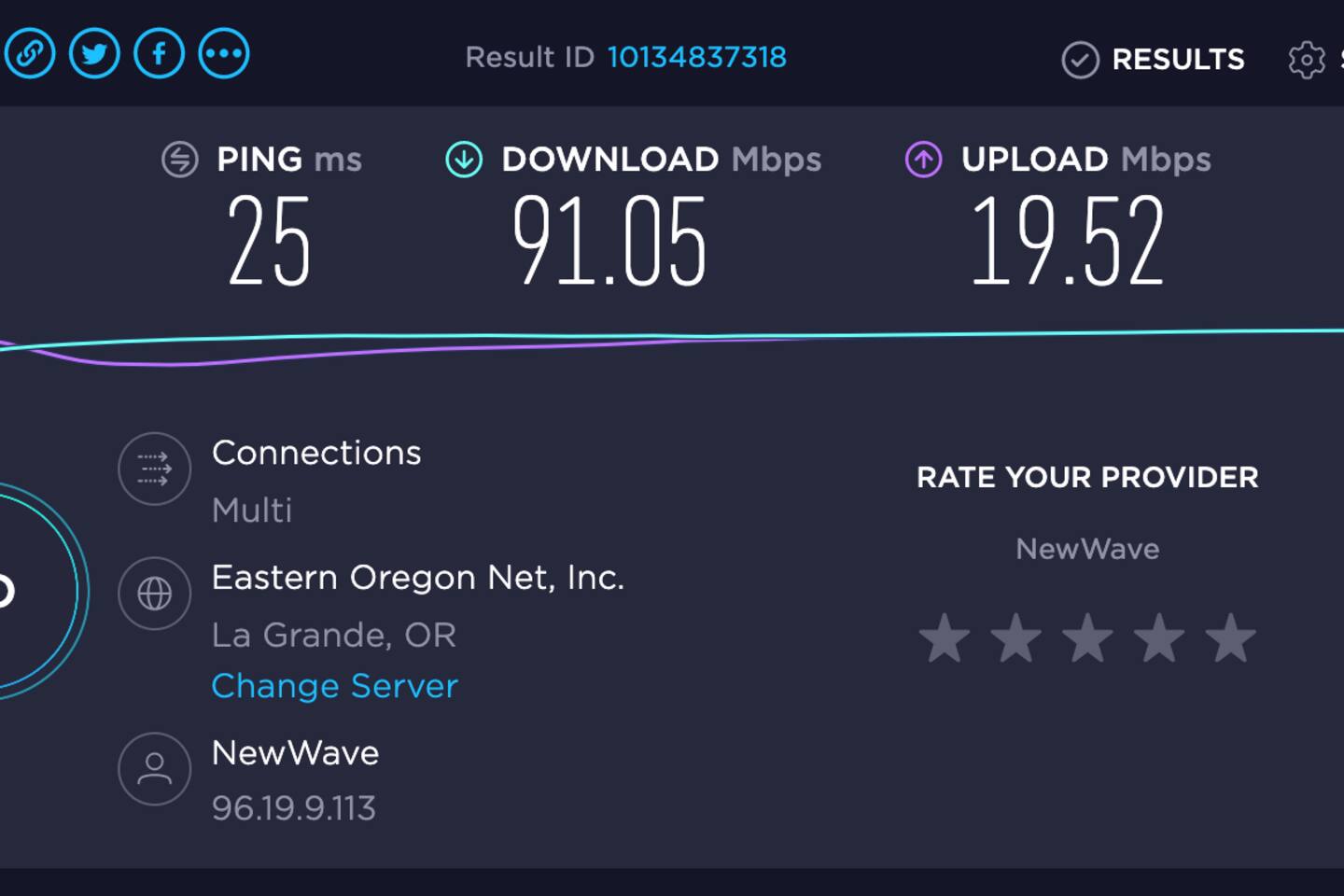Share result on Facebook
Image resolution: width=1344 pixels, height=896 pixels.
(159, 54)
